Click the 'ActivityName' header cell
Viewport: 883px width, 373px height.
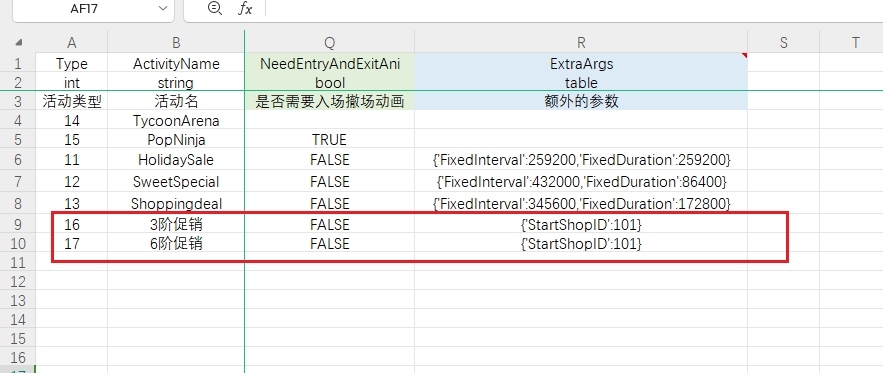[176, 64]
